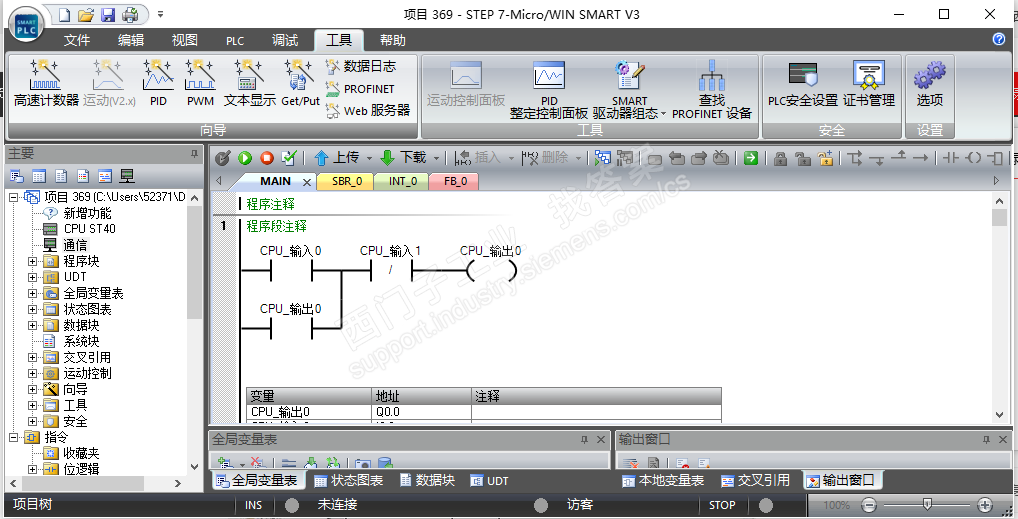Select the CPU_输入1 normally closed contact
Screen dimensions: 1018x519
pos(391,270)
